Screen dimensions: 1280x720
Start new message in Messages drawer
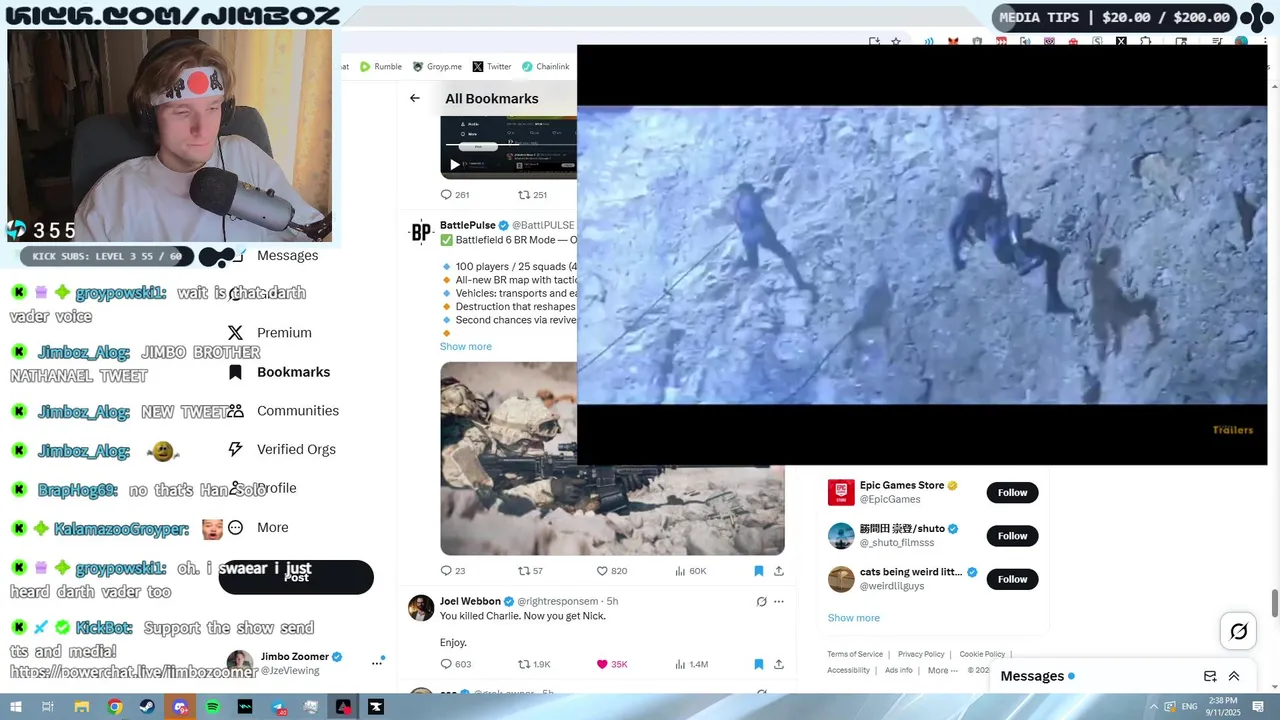[1210, 676]
